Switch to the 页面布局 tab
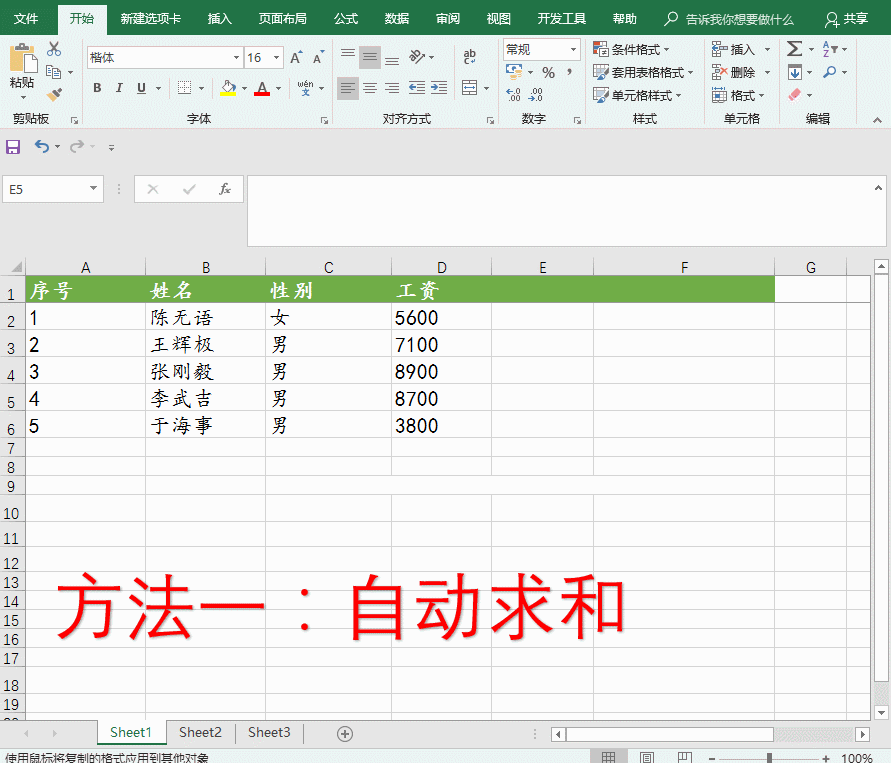This screenshot has width=891, height=763. pyautogui.click(x=282, y=19)
